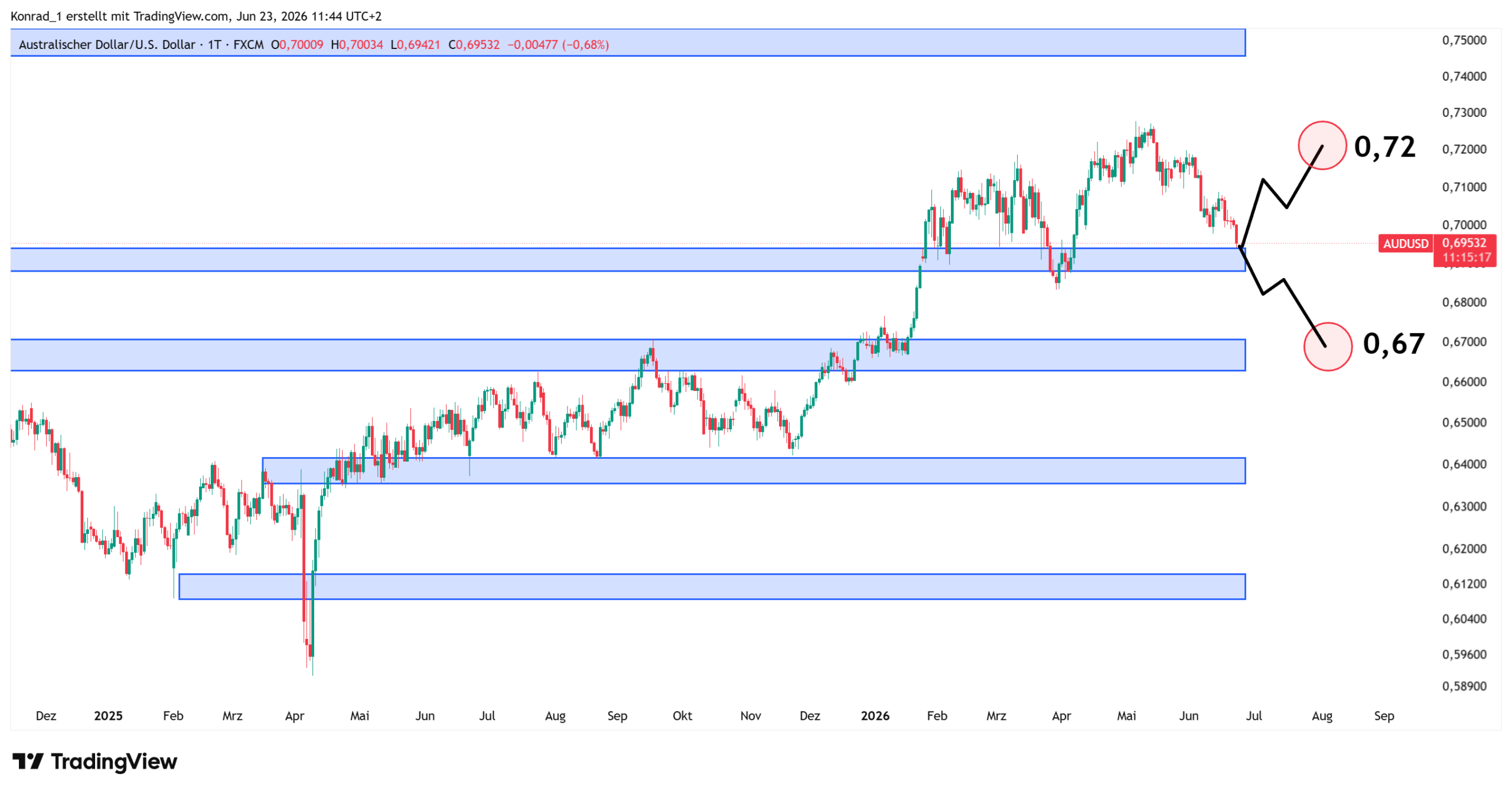
Task: Click the Sep label at far right
Action: point(1384,716)
